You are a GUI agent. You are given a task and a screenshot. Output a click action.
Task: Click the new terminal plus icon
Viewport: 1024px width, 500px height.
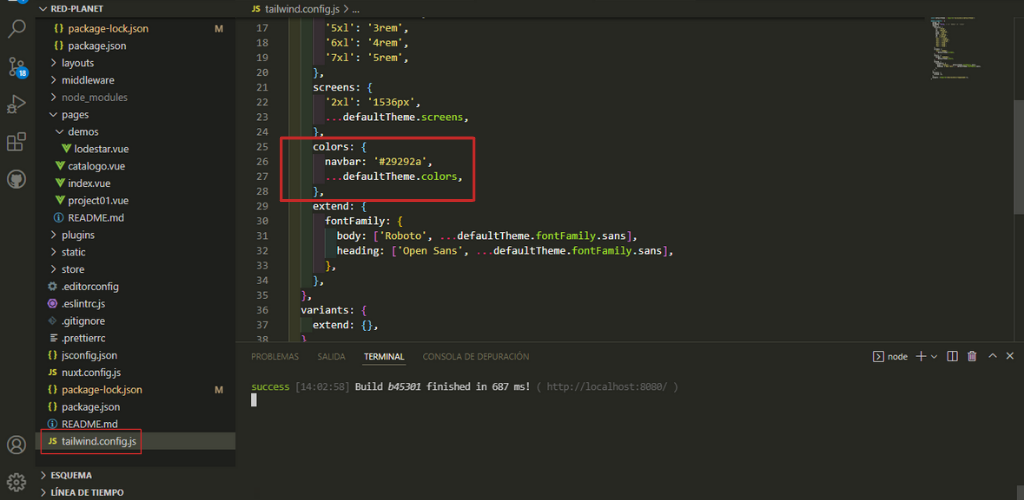[x=921, y=356]
